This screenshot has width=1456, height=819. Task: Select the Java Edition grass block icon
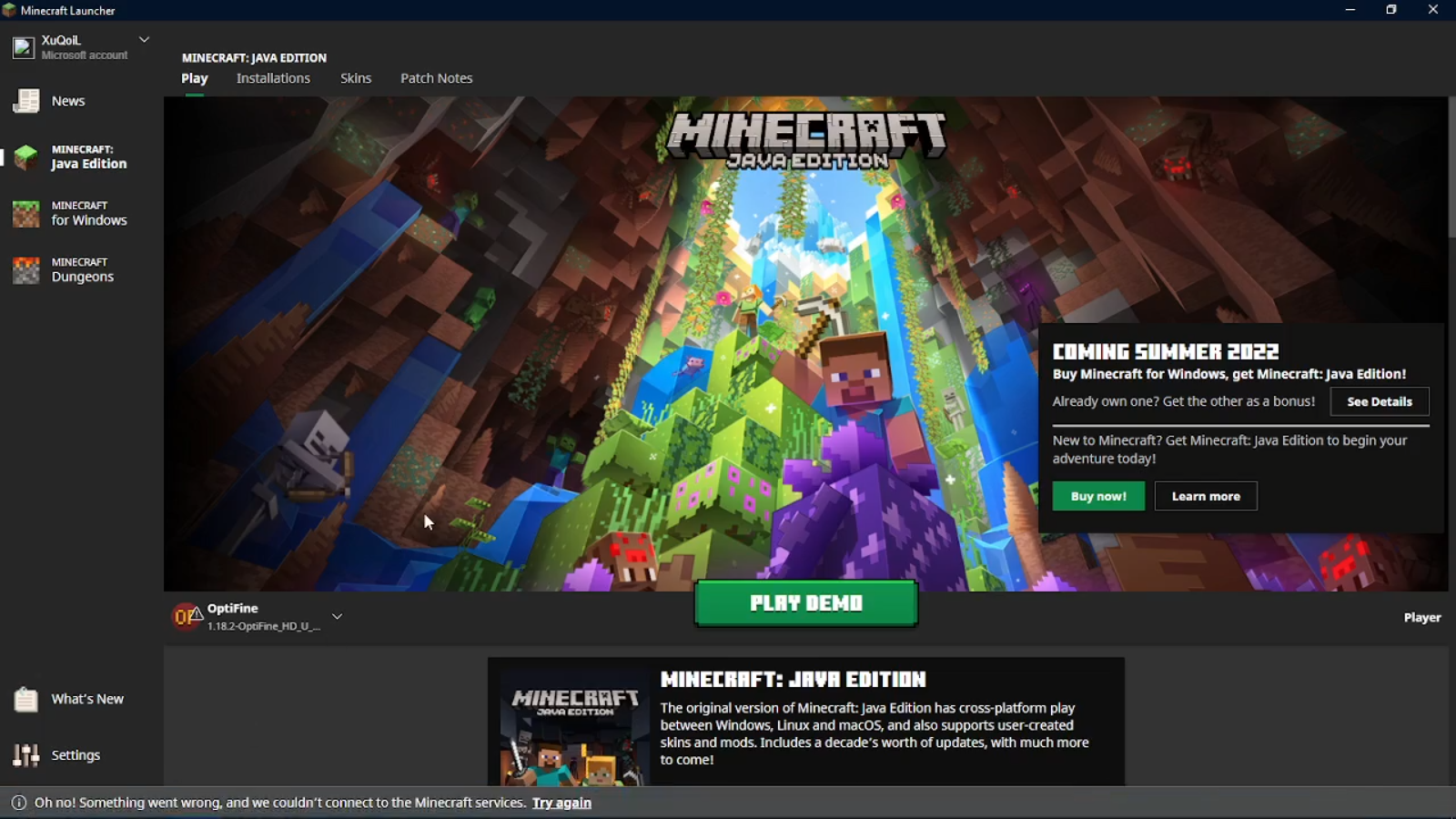(26, 157)
